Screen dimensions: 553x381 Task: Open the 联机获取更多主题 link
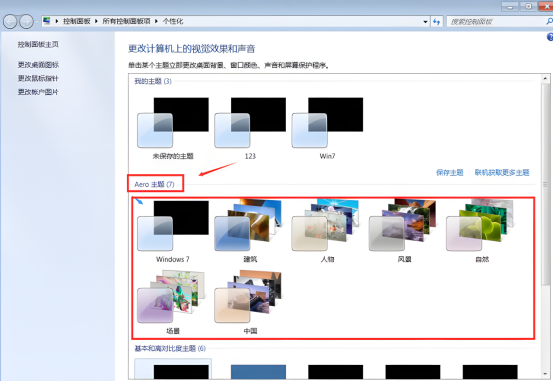click(502, 173)
